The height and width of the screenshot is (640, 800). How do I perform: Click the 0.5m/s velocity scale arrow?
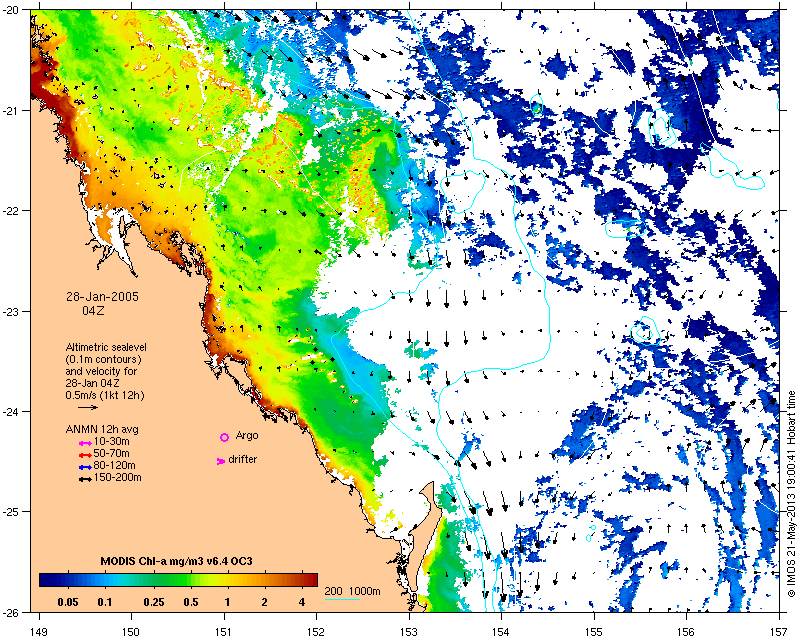click(88, 407)
